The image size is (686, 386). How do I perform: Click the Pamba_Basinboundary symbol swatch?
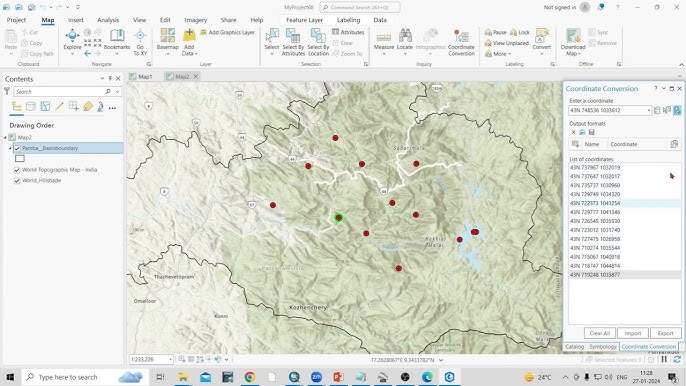point(20,158)
